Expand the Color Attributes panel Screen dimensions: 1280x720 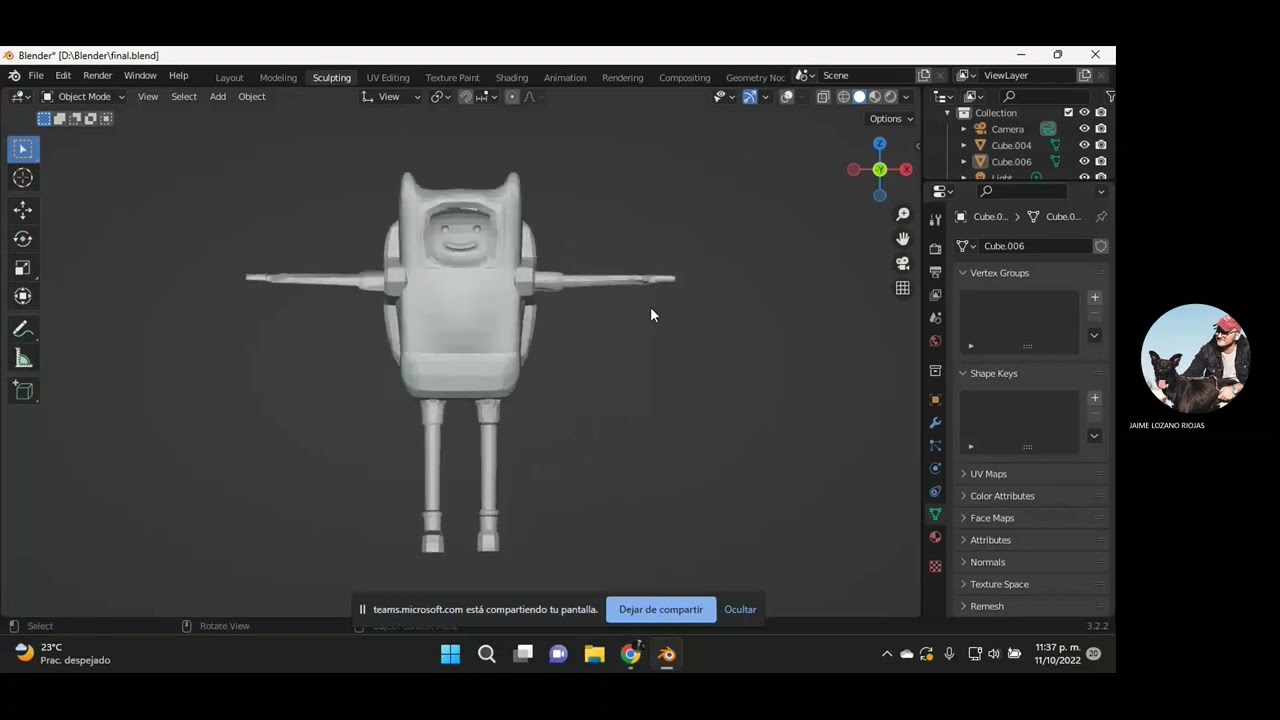tap(963, 496)
